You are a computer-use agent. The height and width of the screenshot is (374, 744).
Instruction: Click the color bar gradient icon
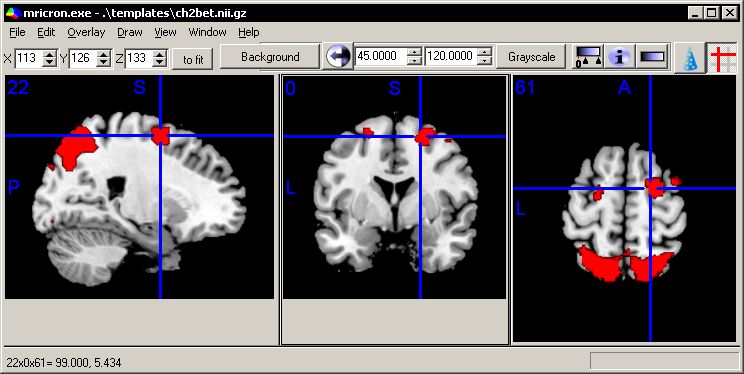click(x=652, y=56)
